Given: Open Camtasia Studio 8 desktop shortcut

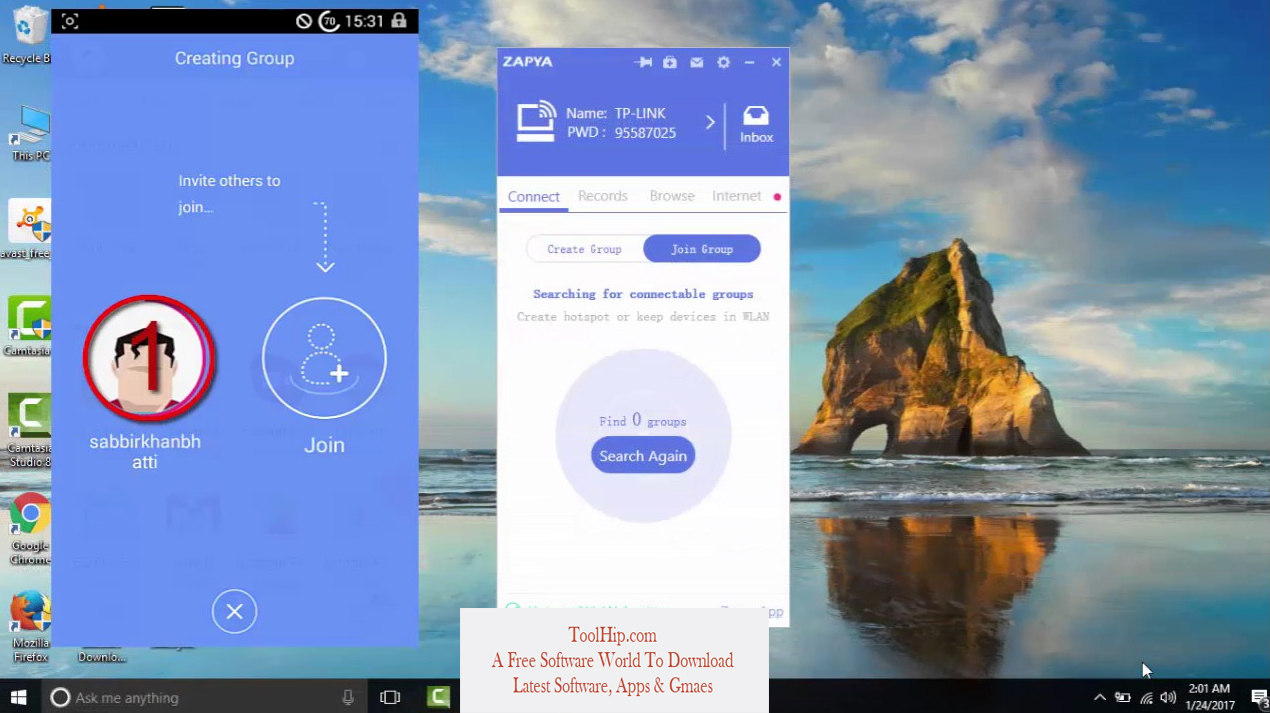Looking at the screenshot, I should point(28,430).
